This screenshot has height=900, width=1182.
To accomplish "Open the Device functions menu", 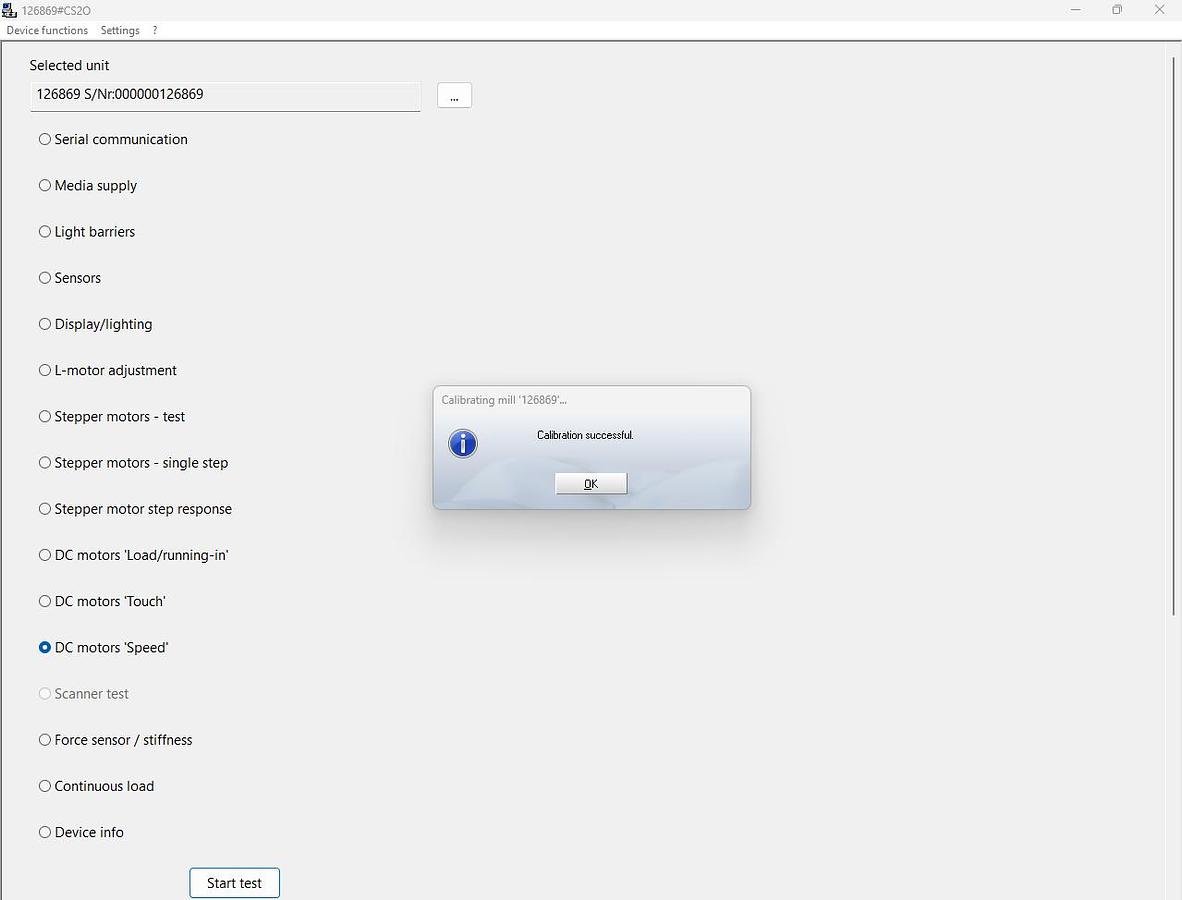I will pyautogui.click(x=47, y=30).
